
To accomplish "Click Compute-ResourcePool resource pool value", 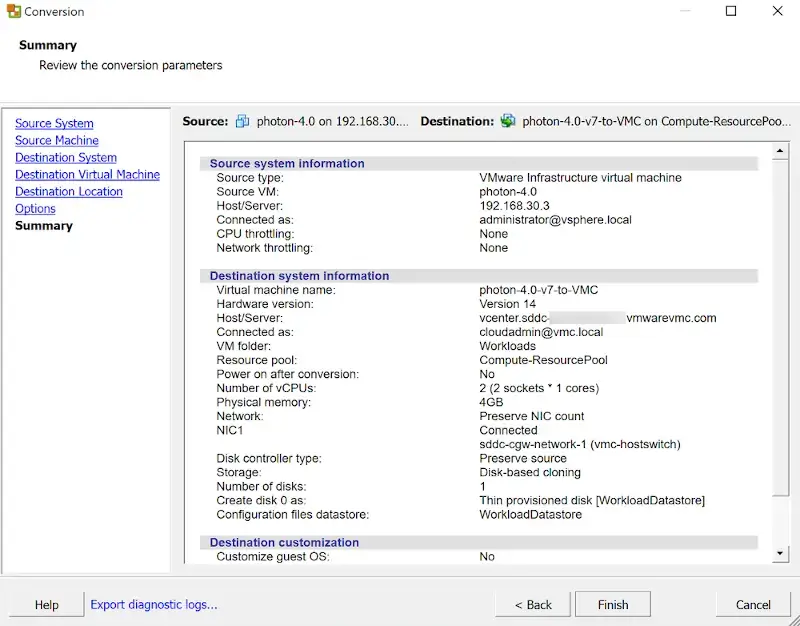I will (x=543, y=360).
